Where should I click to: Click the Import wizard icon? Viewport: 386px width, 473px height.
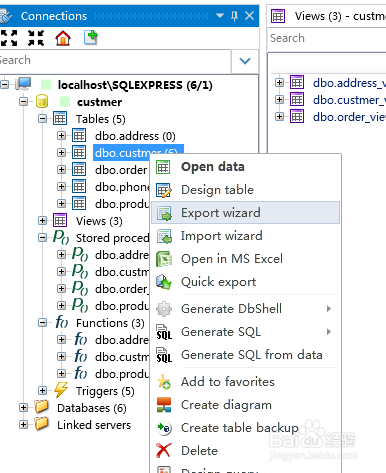point(164,236)
